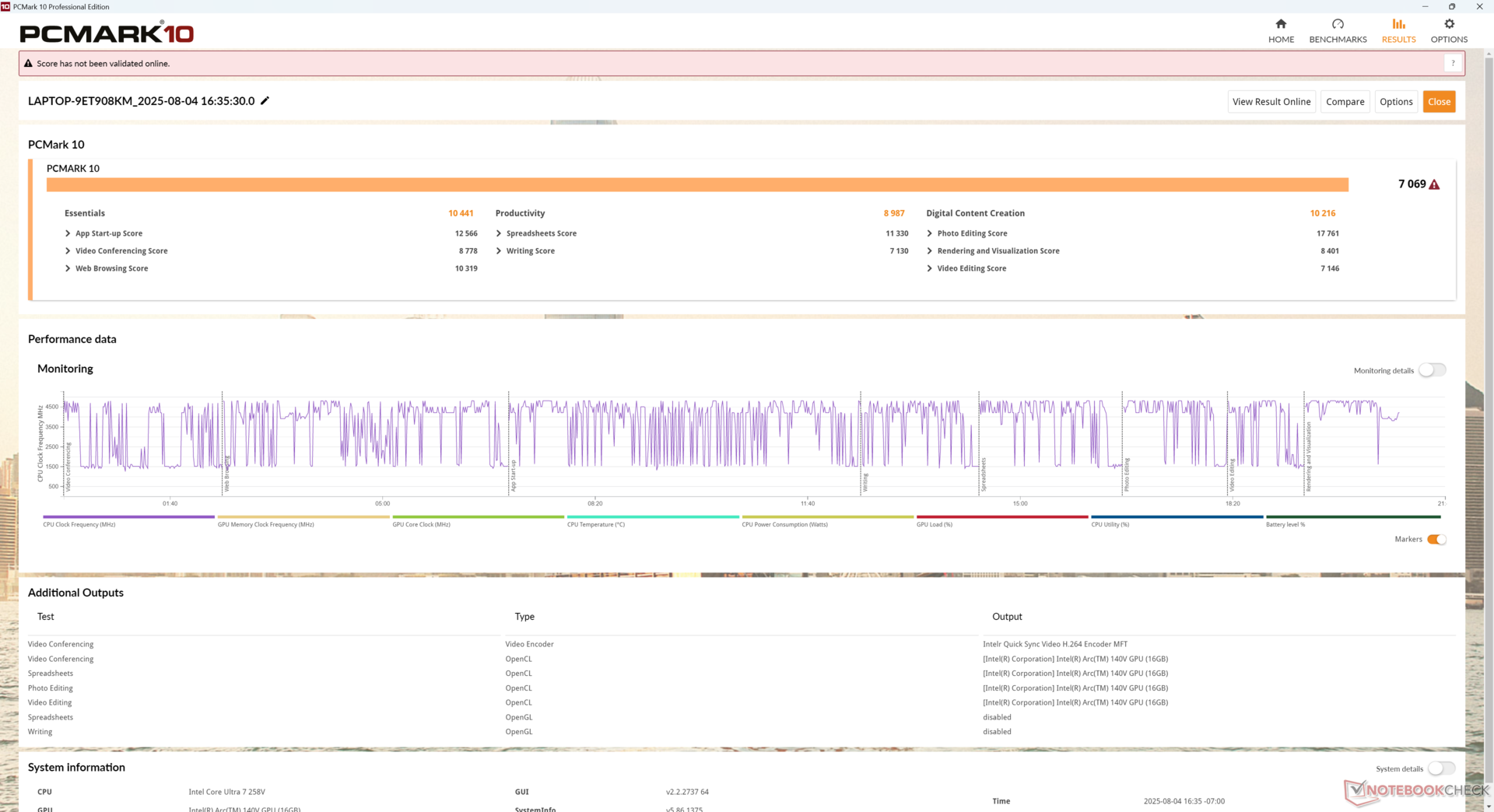Image resolution: width=1494 pixels, height=812 pixels.
Task: Close the result with the orange Close button
Action: coord(1439,102)
